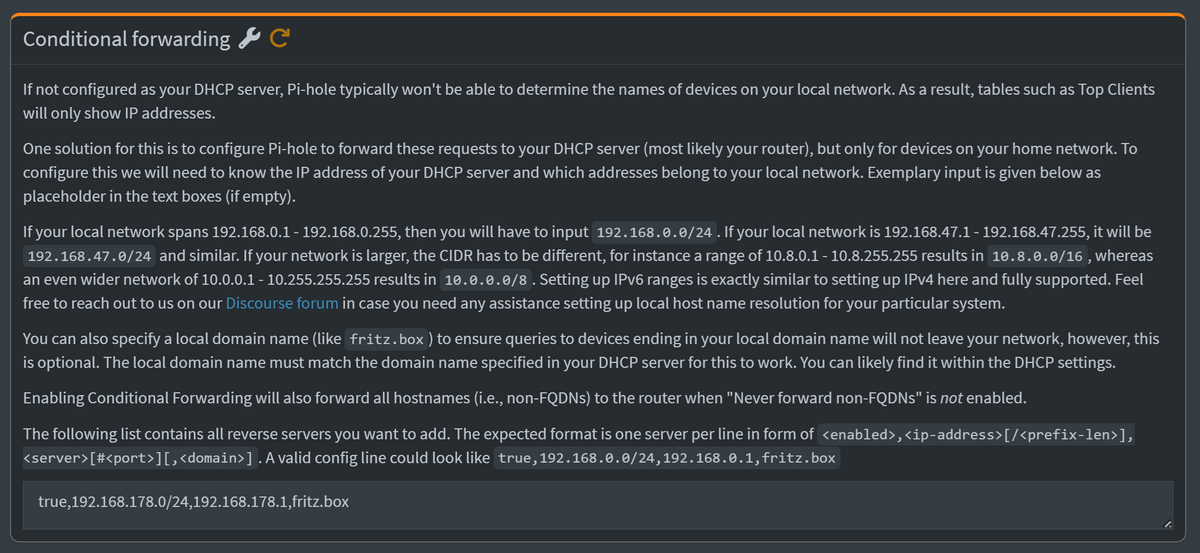Click the <enabled>,<ip-address> format code

(976, 435)
